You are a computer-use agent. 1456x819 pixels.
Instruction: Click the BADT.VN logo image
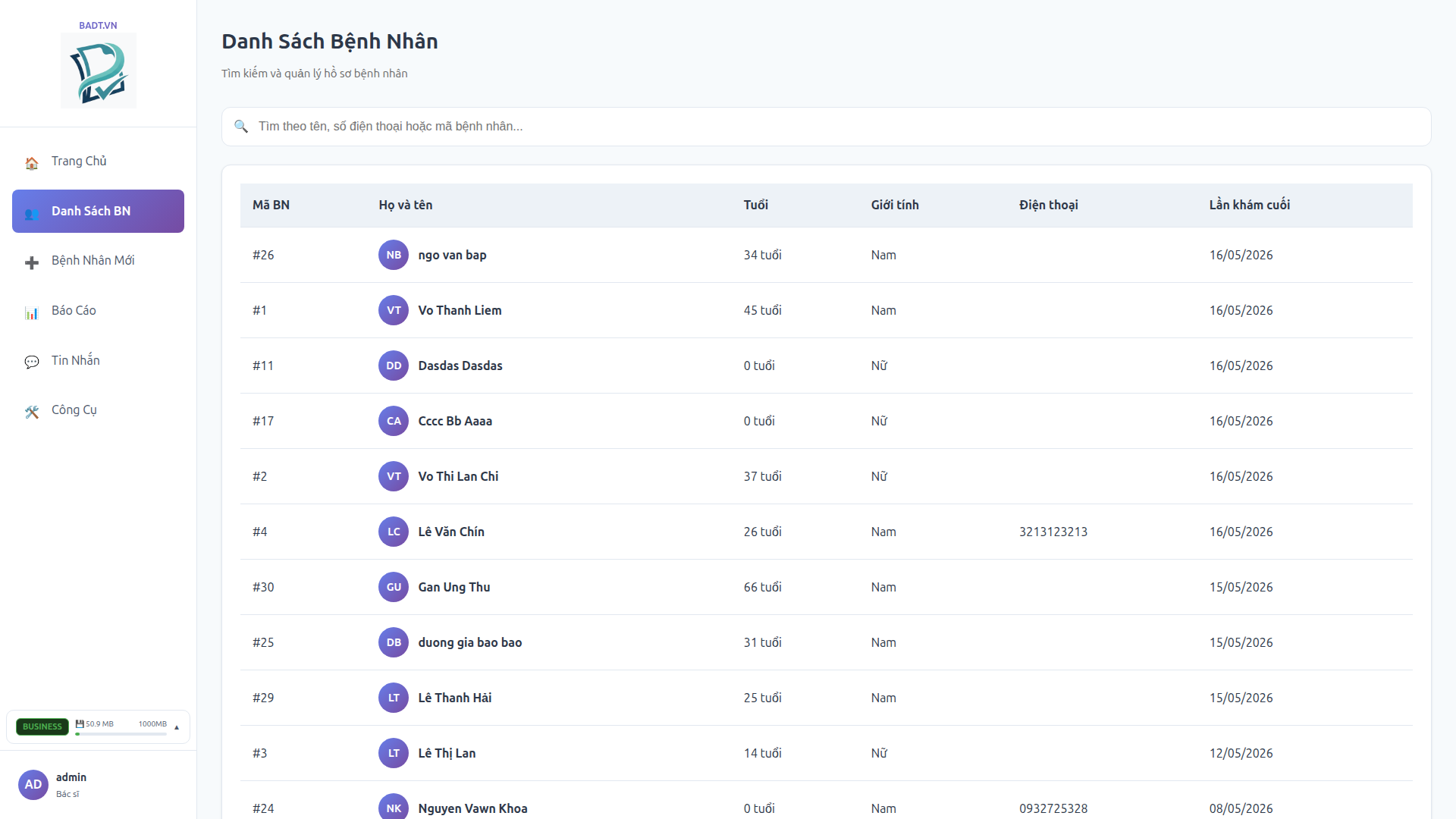click(x=99, y=71)
